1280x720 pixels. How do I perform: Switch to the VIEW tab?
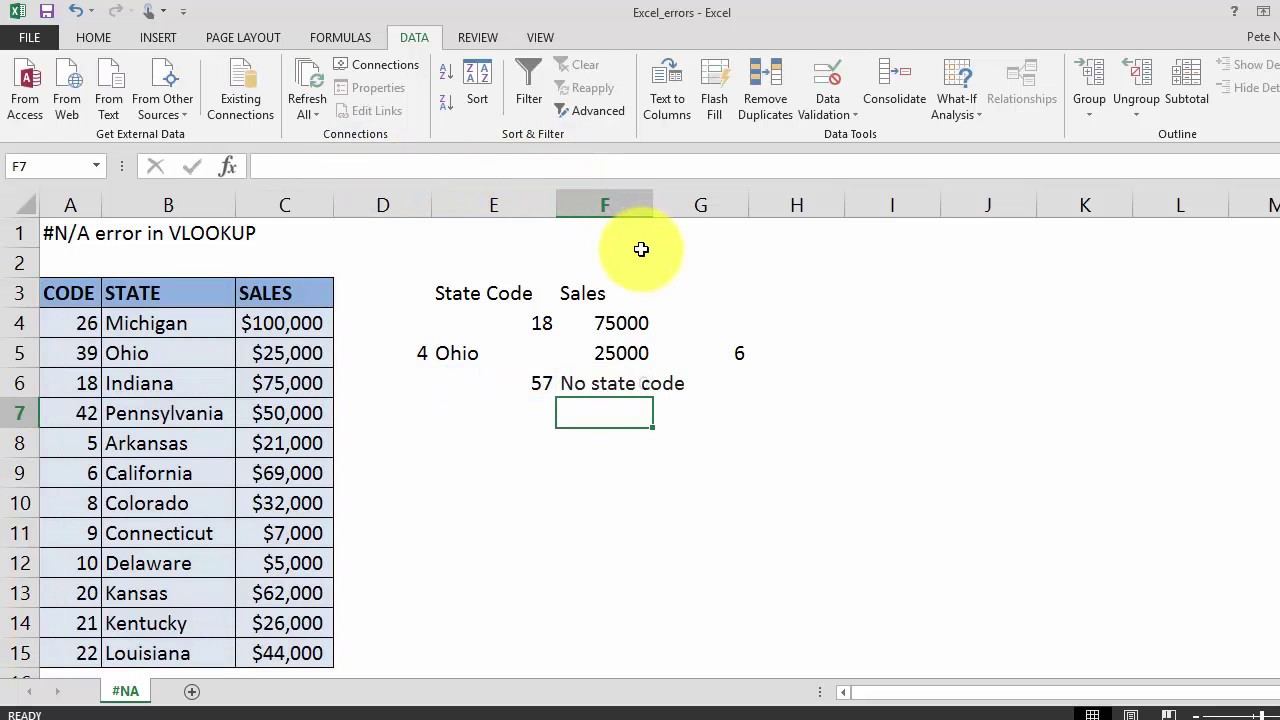540,37
